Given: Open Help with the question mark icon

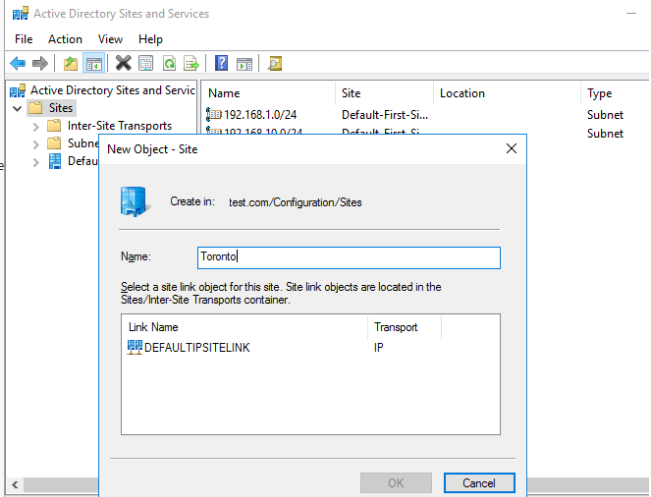Looking at the screenshot, I should [221, 63].
